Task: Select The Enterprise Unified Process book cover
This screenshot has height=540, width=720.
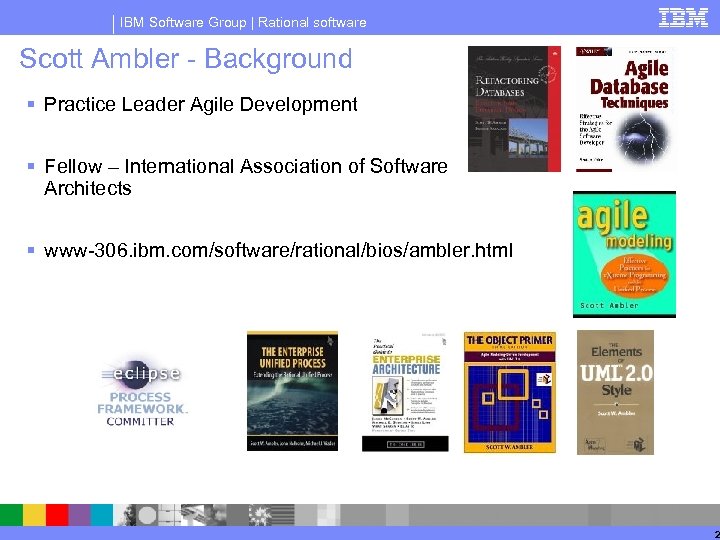Action: [292, 391]
